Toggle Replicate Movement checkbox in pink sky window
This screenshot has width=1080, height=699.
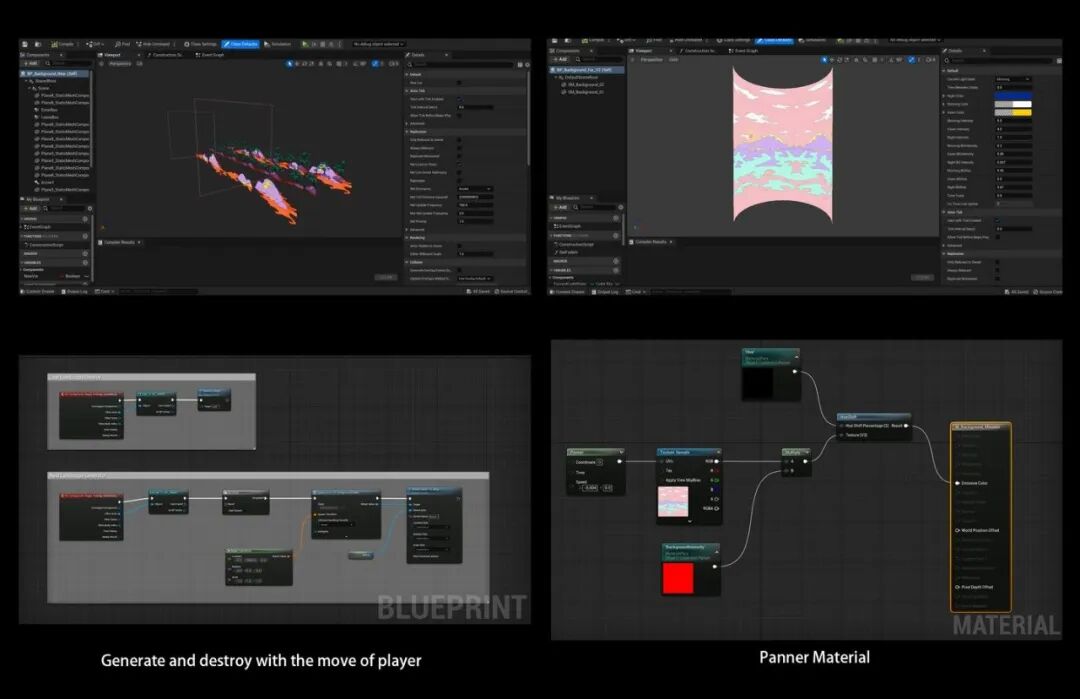coord(997,278)
